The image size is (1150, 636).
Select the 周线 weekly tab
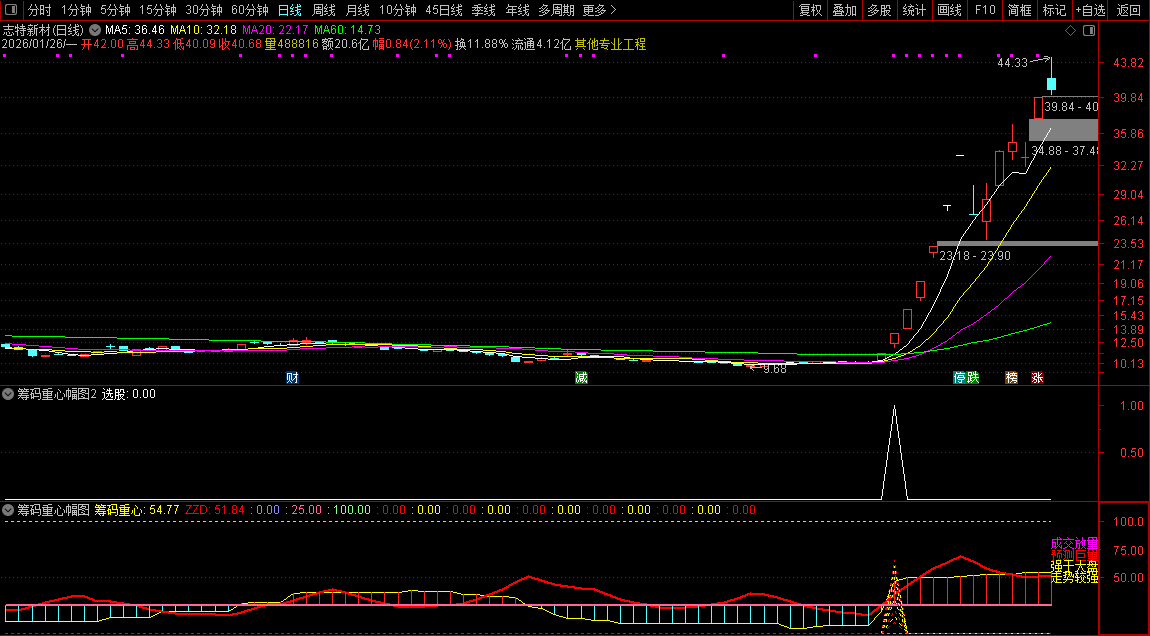[323, 10]
